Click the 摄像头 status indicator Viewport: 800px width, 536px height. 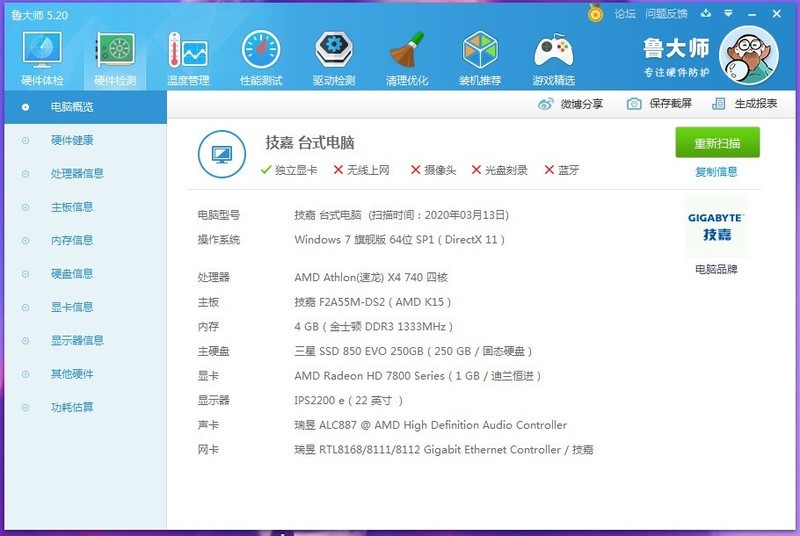tap(434, 170)
